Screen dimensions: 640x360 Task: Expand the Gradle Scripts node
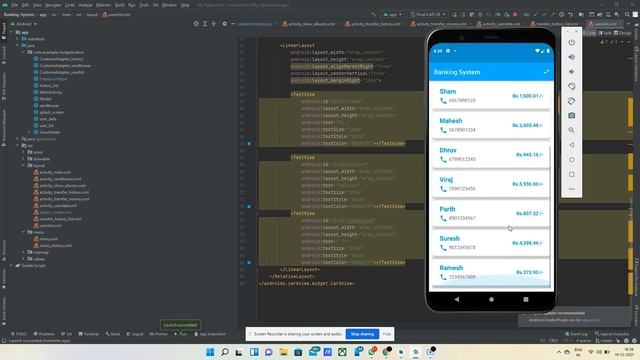[12, 266]
